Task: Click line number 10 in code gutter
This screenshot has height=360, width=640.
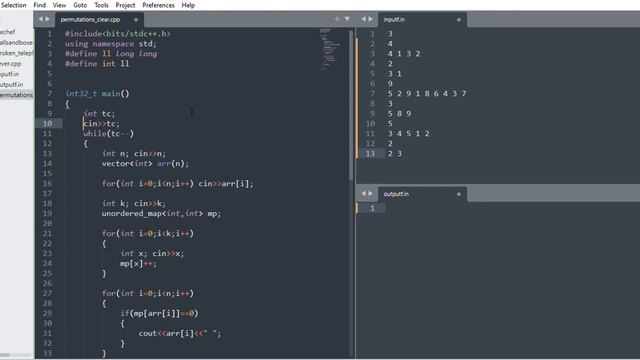Action: click(47, 124)
